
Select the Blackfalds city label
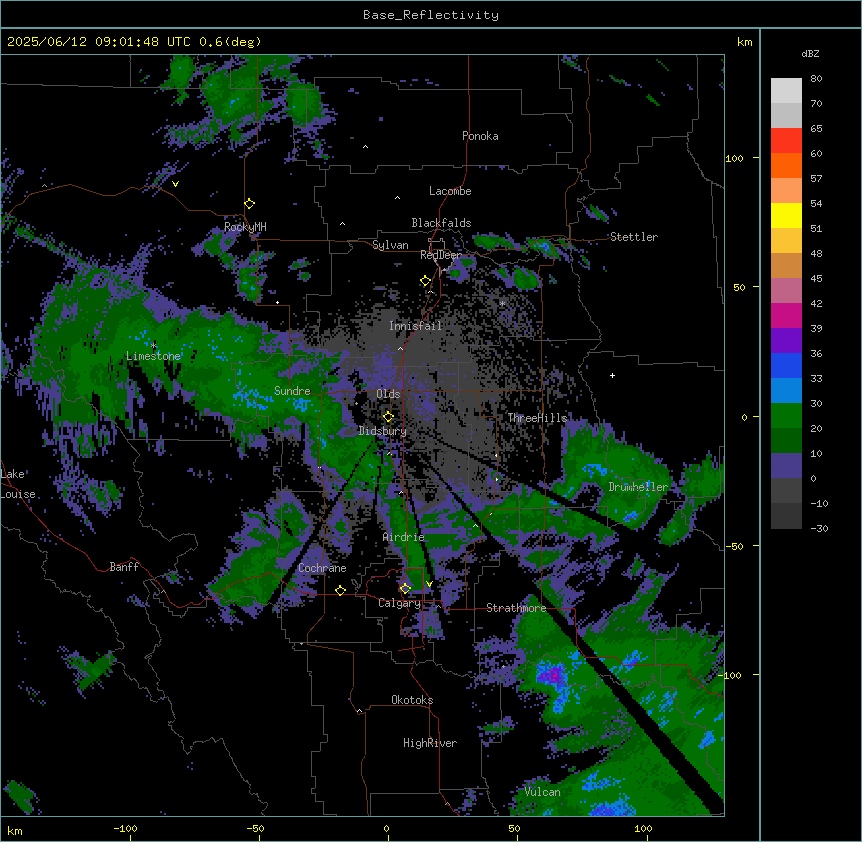[441, 223]
